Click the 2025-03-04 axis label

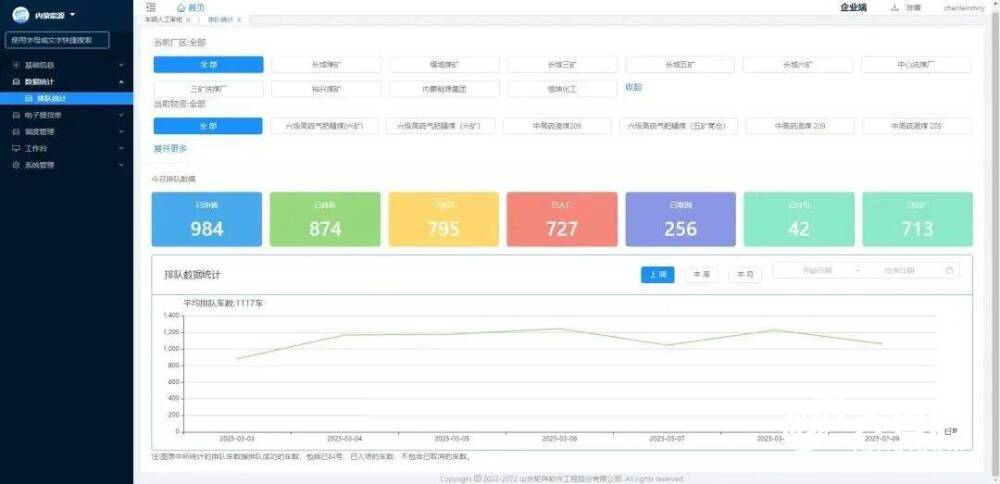pyautogui.click(x=344, y=439)
